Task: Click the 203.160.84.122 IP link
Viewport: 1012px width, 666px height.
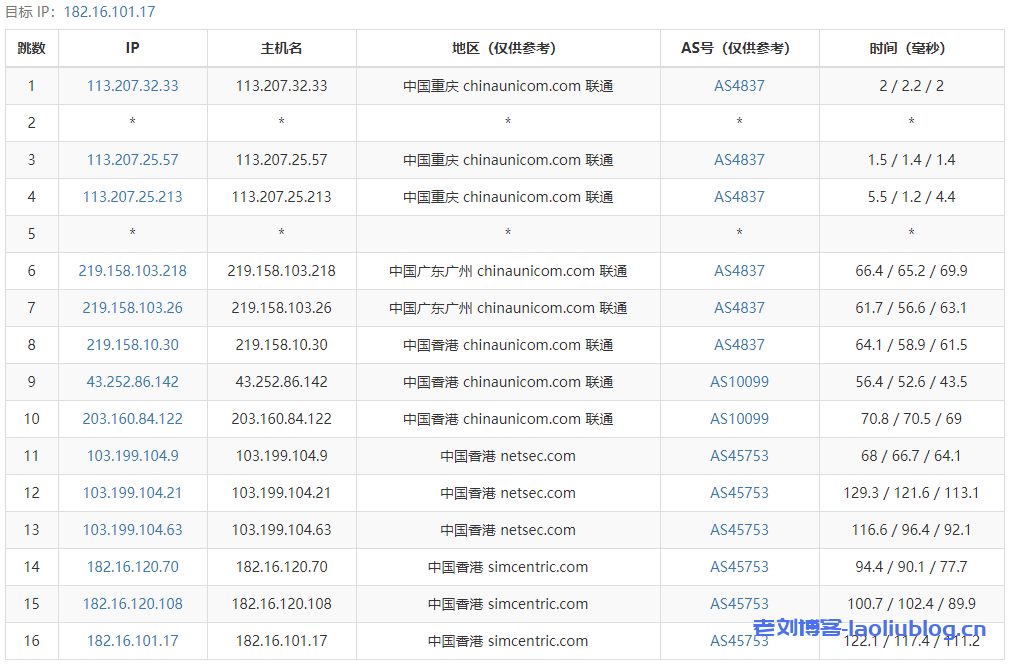Action: click(132, 419)
